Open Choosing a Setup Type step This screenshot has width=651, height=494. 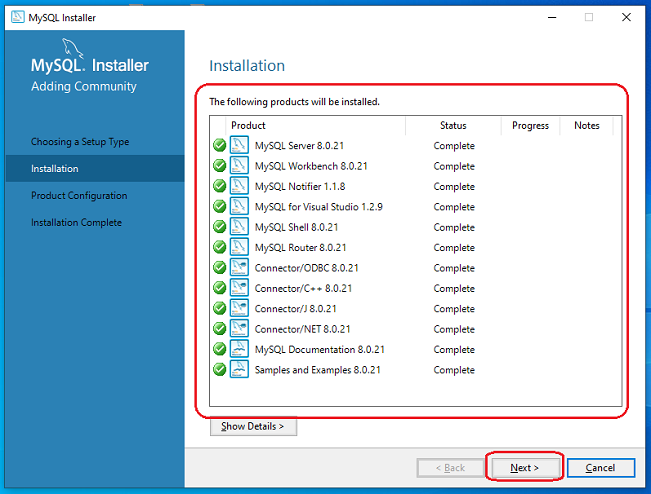pos(80,142)
